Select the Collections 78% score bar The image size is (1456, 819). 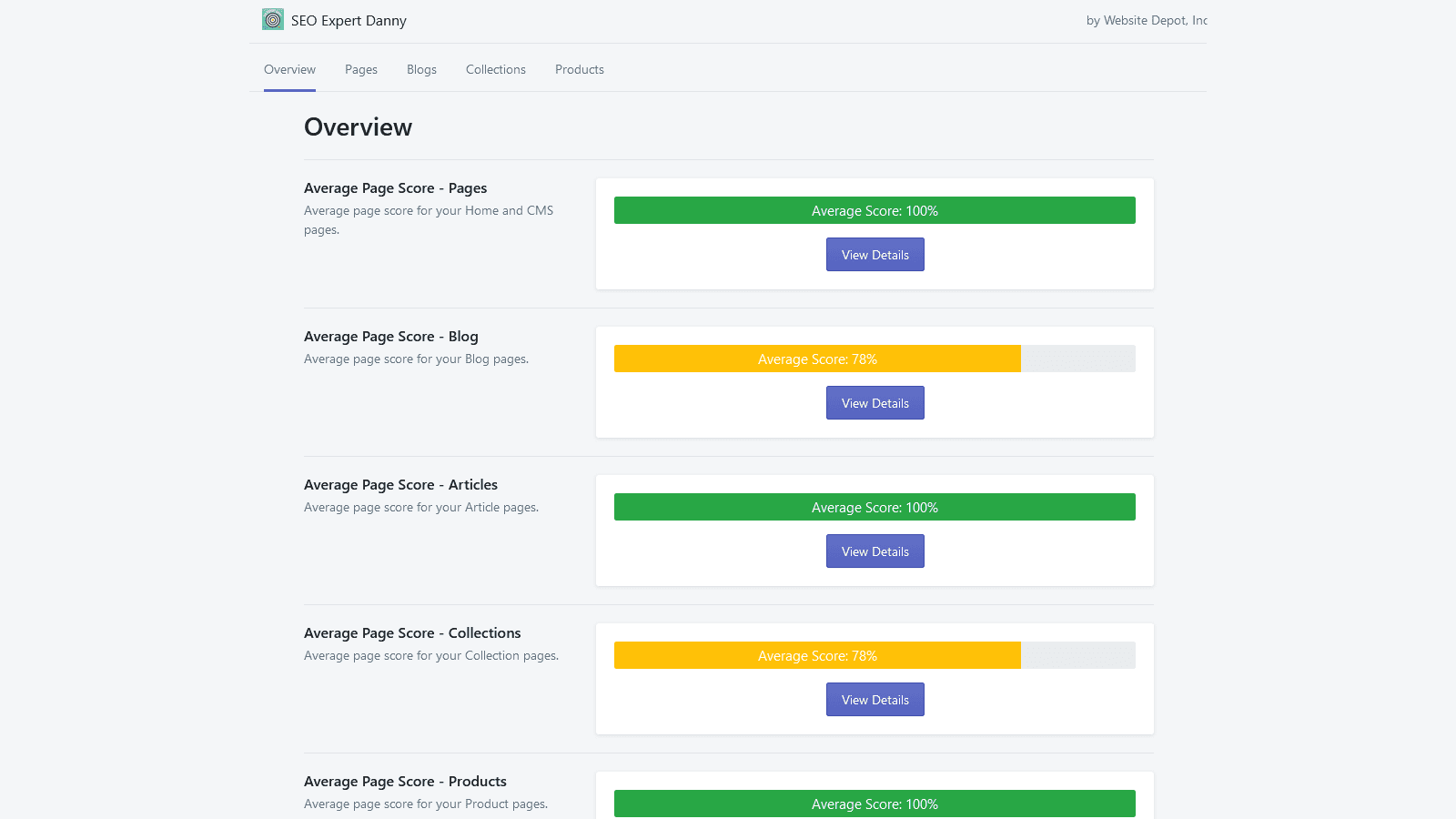point(817,655)
